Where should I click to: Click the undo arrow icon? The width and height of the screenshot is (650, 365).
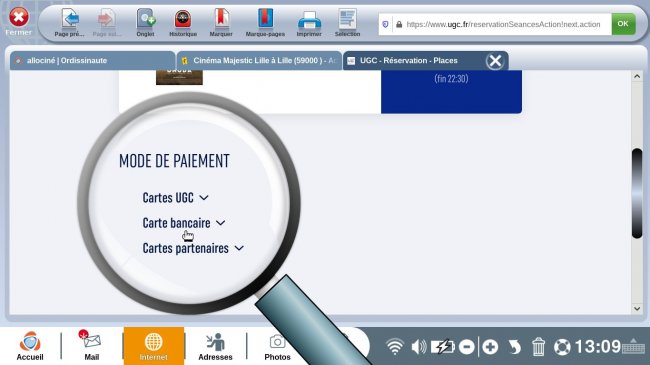click(514, 347)
